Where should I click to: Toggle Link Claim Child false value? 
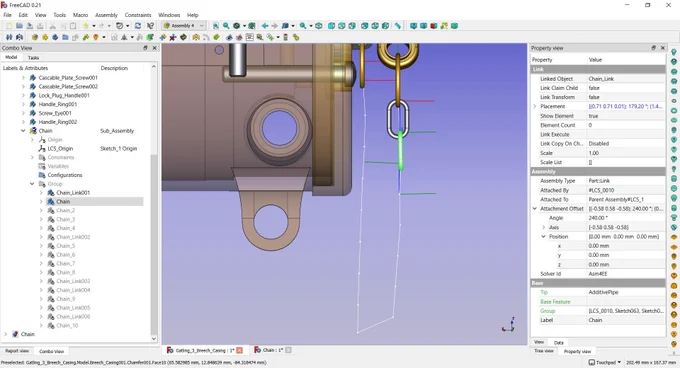pyautogui.click(x=626, y=88)
